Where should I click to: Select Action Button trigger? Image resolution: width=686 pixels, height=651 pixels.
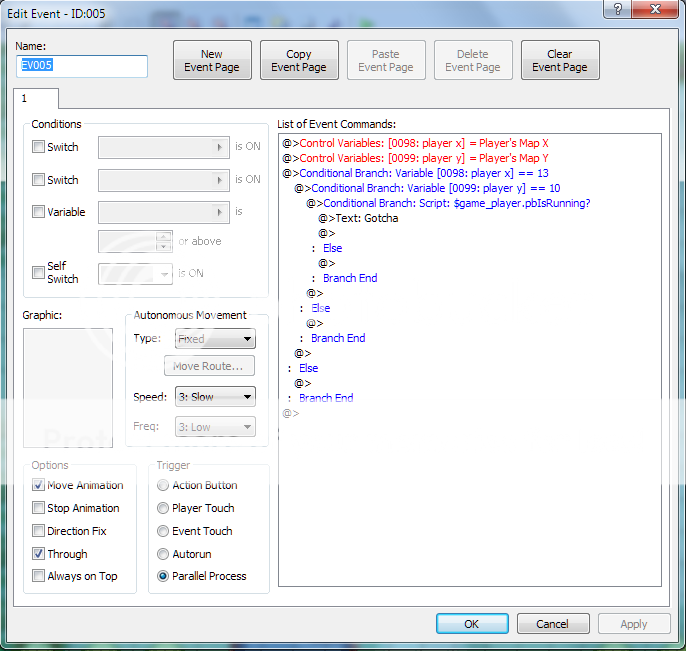(x=163, y=485)
